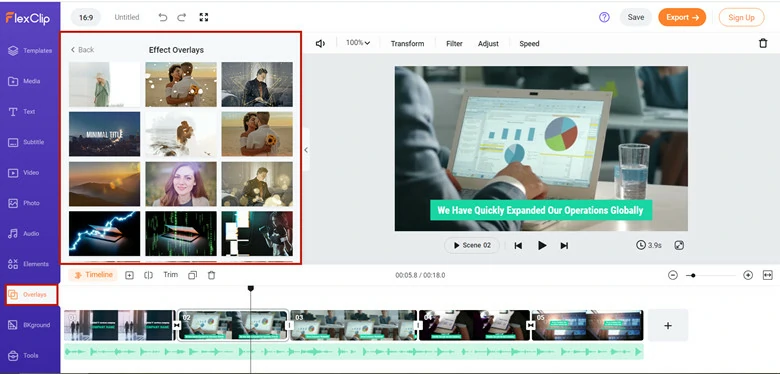This screenshot has width=780, height=374.
Task: Duplicate scene with the copy icon
Action: pyautogui.click(x=193, y=275)
